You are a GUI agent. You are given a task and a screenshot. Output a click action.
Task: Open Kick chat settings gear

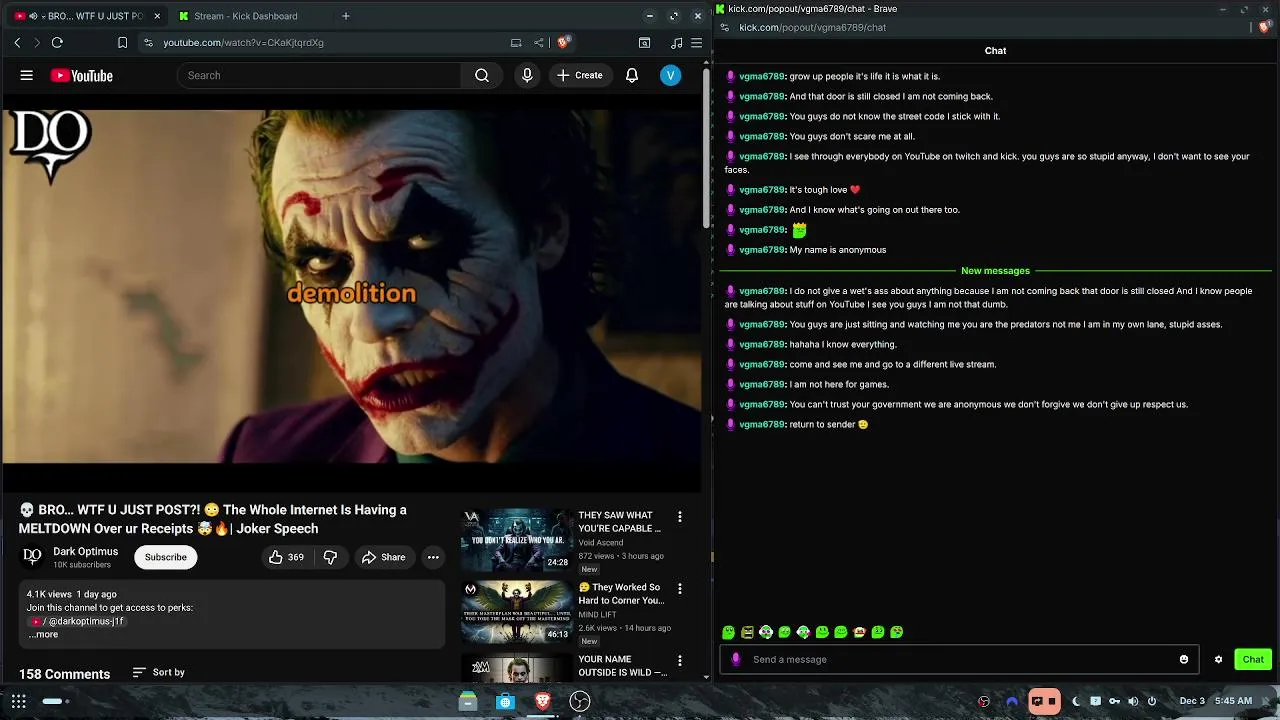point(1218,659)
